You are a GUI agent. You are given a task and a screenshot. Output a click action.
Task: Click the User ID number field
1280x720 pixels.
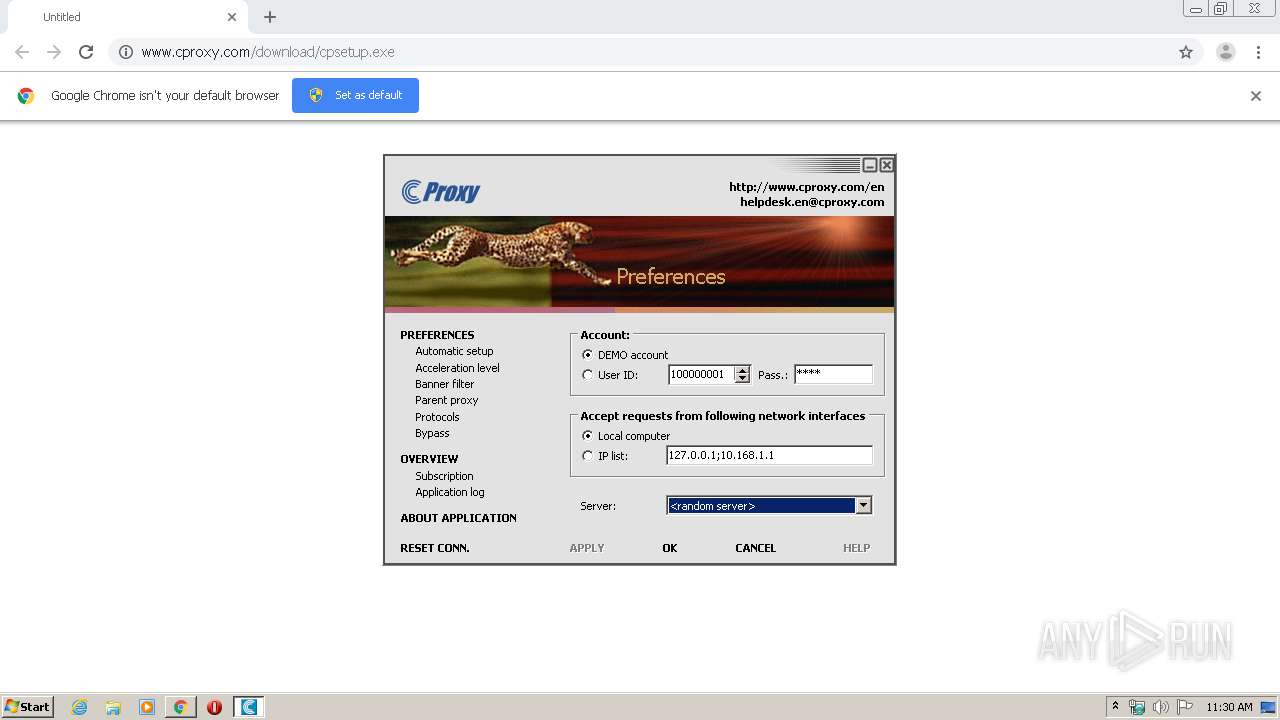(701, 375)
